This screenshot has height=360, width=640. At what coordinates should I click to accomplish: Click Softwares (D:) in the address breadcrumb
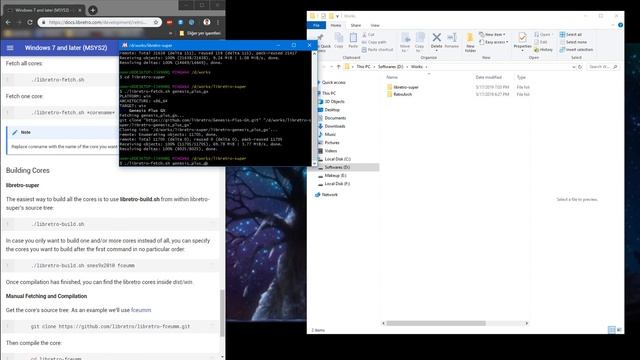pos(390,67)
